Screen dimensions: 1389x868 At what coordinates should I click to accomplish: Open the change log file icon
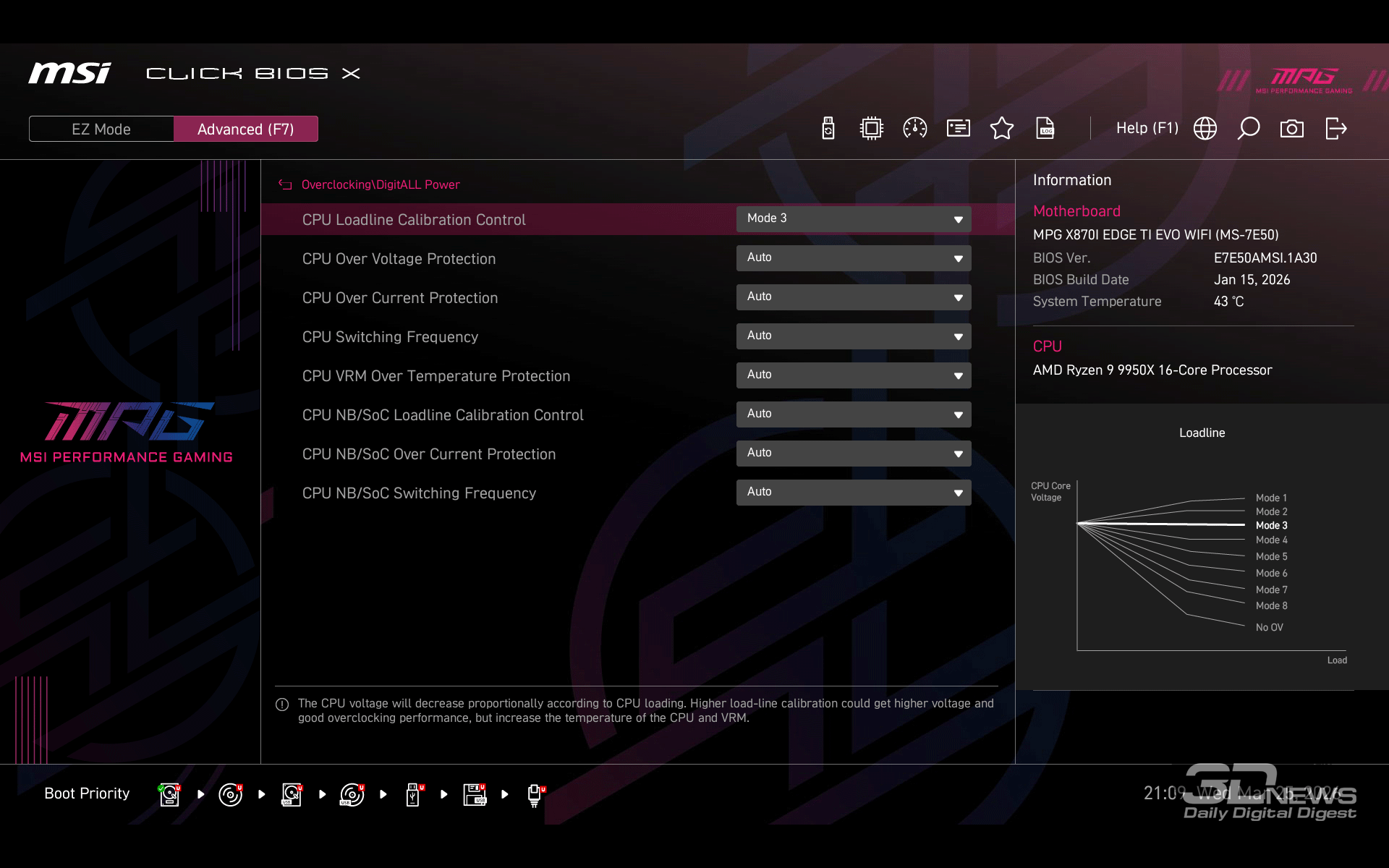click(x=1045, y=129)
